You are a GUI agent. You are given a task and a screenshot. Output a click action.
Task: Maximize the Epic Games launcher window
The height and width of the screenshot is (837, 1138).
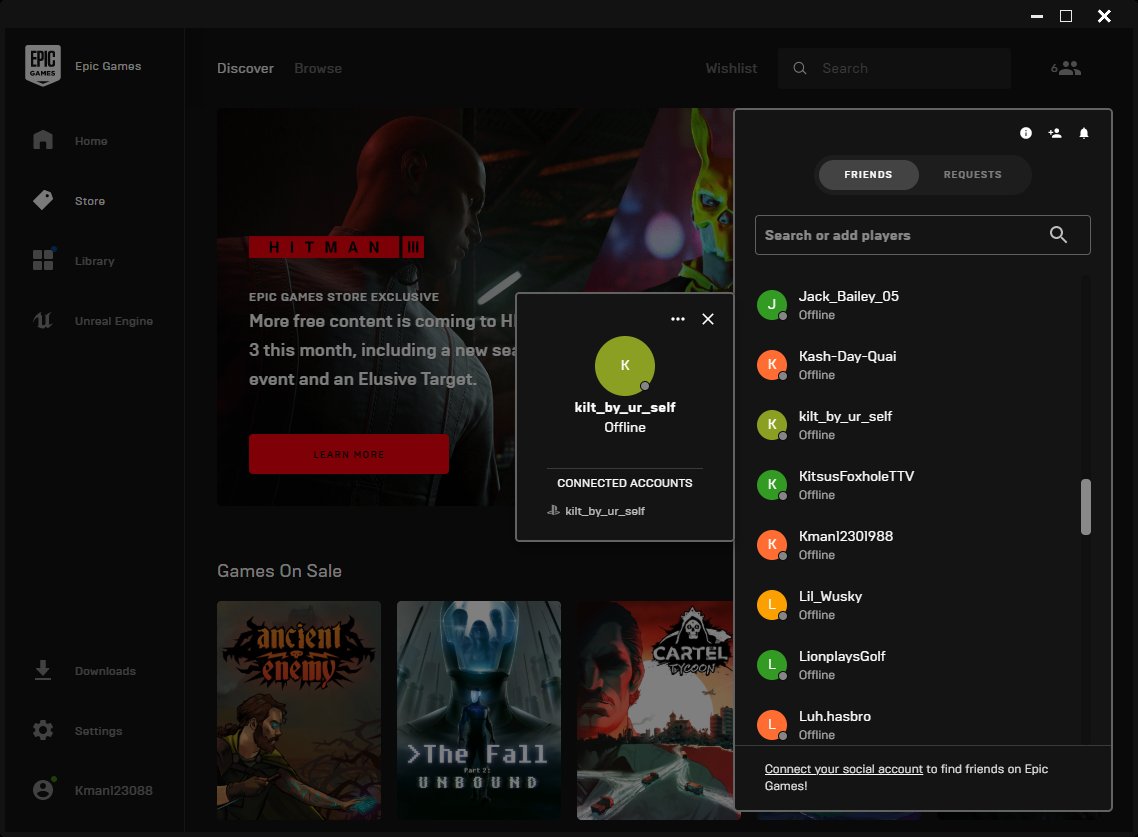coord(1066,16)
